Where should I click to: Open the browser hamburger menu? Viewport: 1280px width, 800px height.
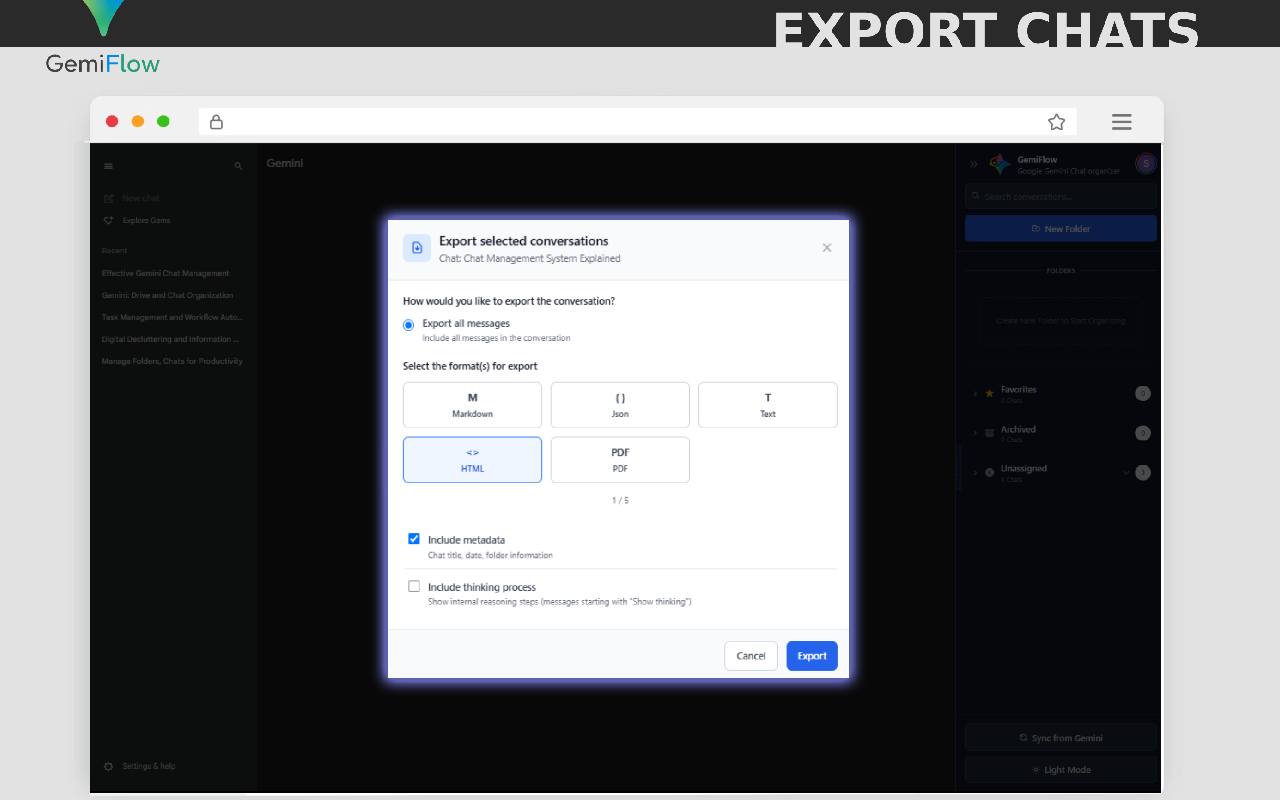click(1122, 122)
